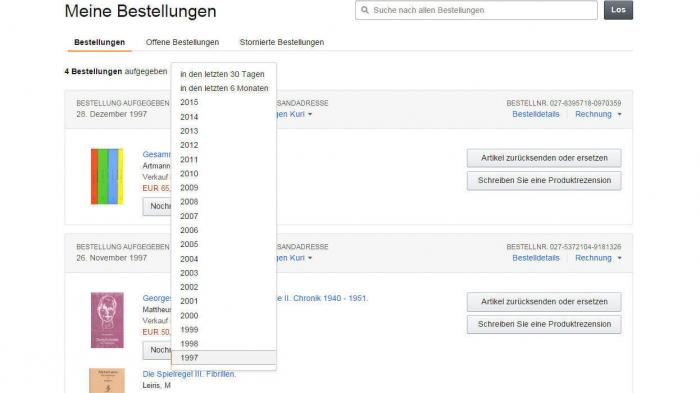
Task: Choose year 2003 from the dropdown list
Action: click(224, 273)
